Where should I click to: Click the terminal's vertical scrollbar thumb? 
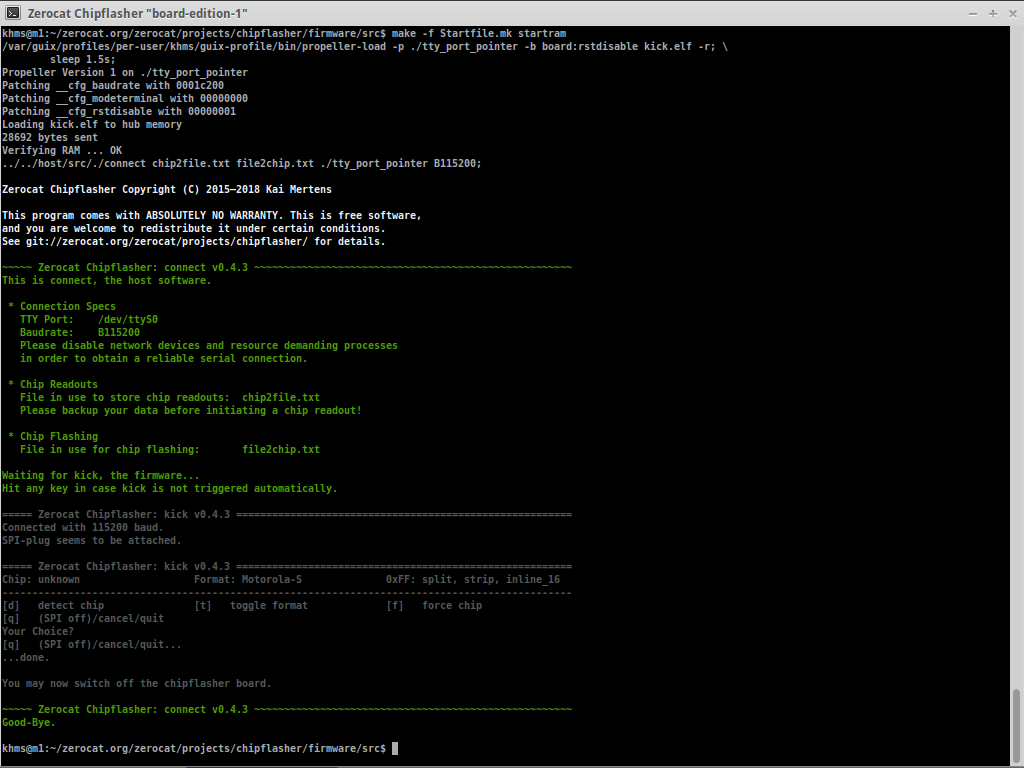click(x=1017, y=725)
